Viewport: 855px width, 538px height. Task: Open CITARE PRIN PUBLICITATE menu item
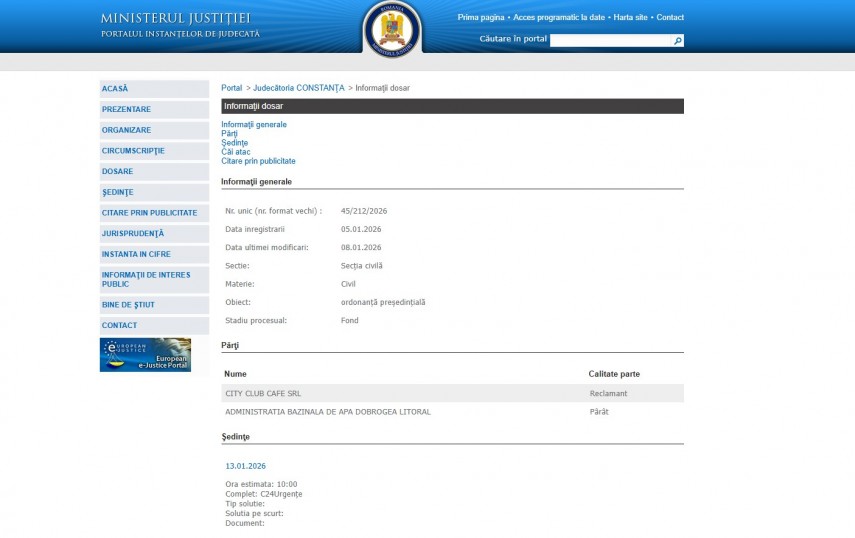coord(149,213)
